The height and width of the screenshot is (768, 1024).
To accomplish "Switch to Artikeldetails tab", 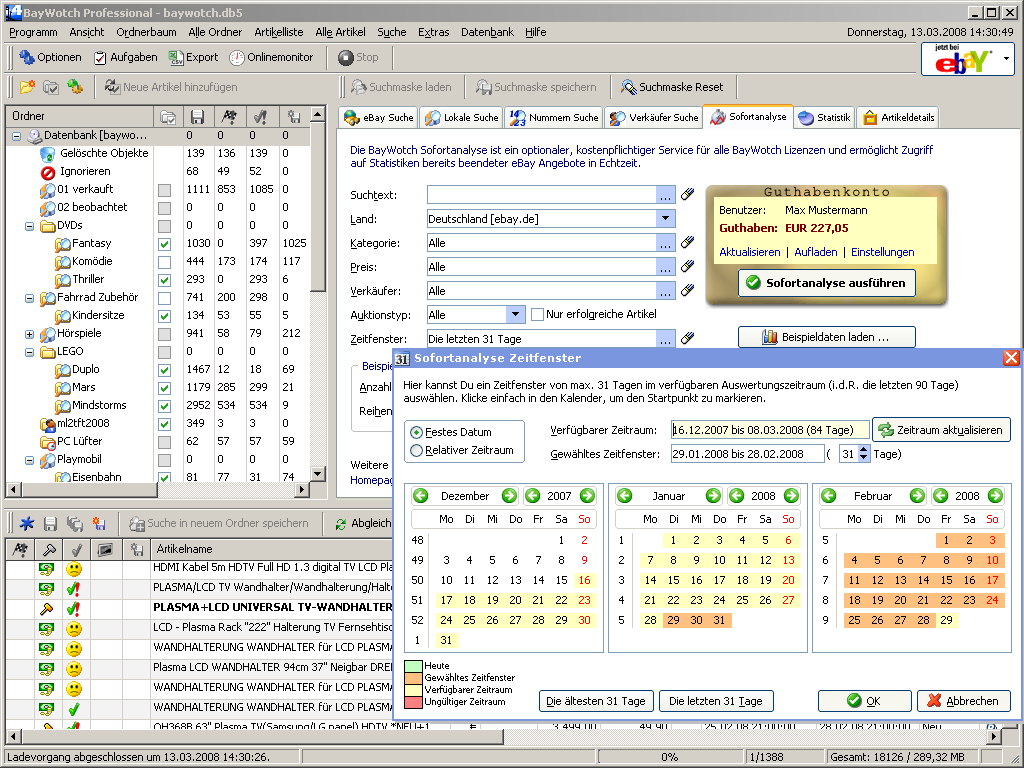I will point(899,118).
